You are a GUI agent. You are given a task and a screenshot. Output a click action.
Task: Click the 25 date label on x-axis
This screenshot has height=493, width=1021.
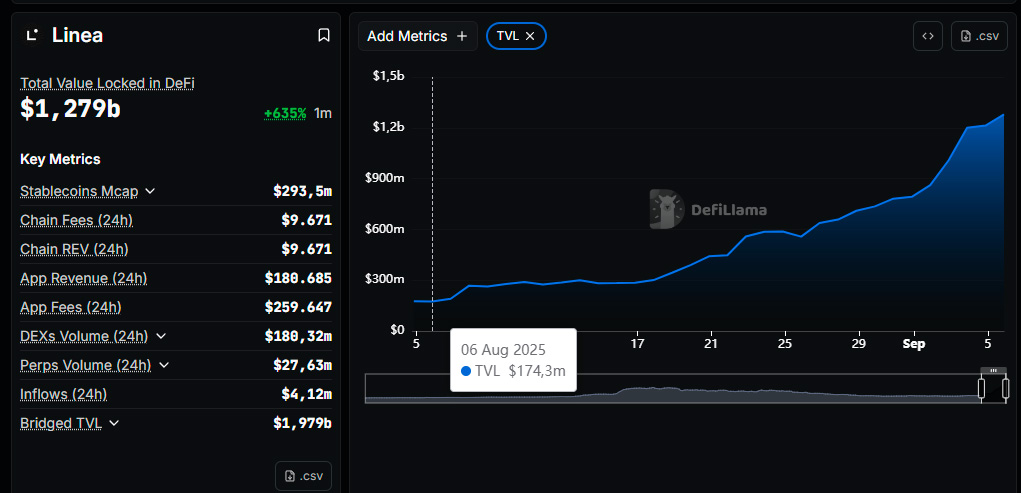785,344
